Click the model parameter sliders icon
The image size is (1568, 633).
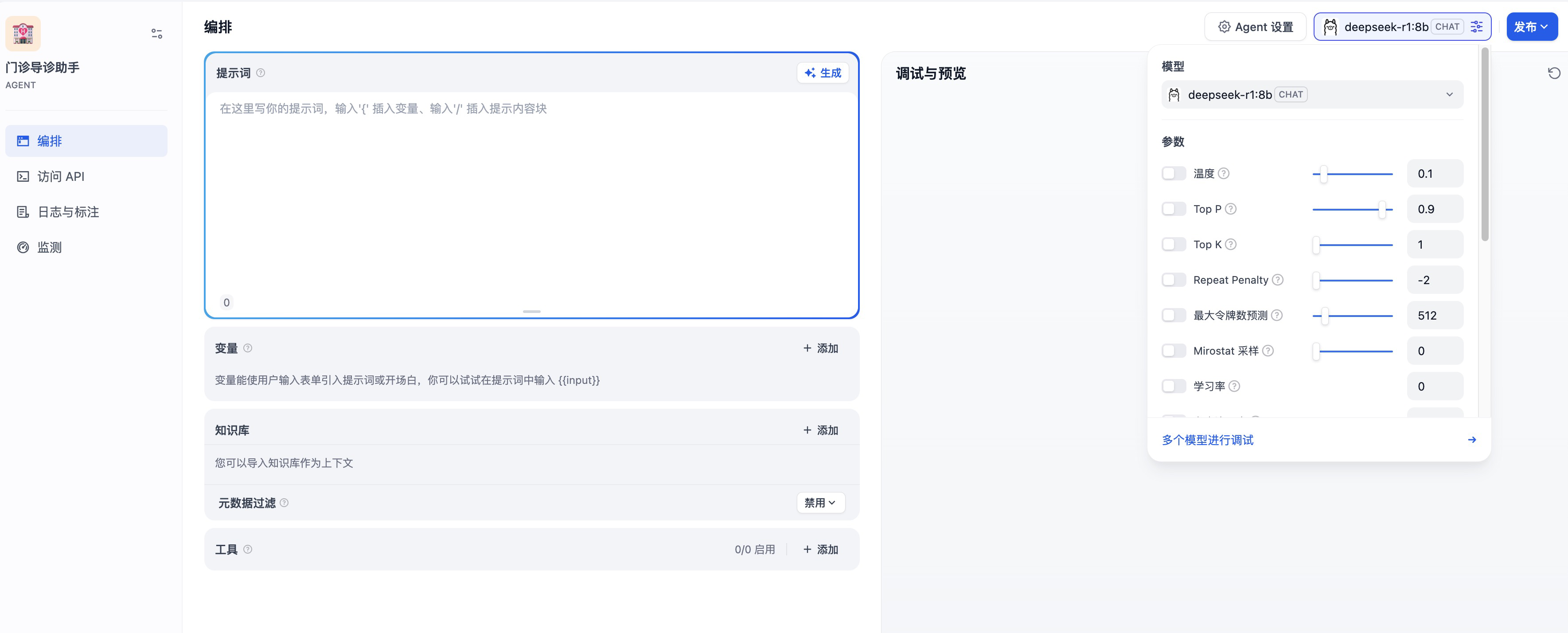(1476, 27)
